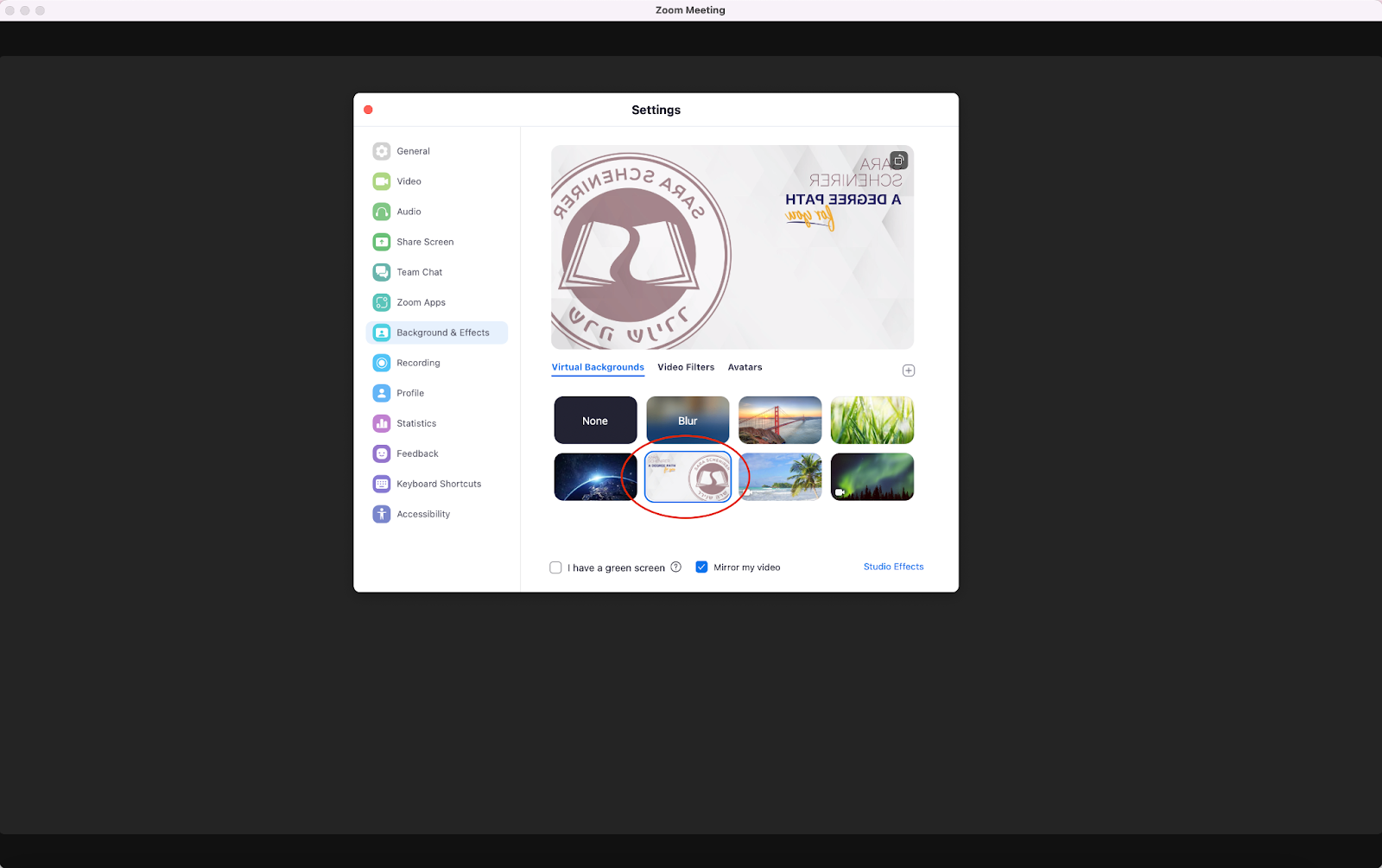
Task: Uncheck Mirror my video checkbox
Action: coord(701,567)
